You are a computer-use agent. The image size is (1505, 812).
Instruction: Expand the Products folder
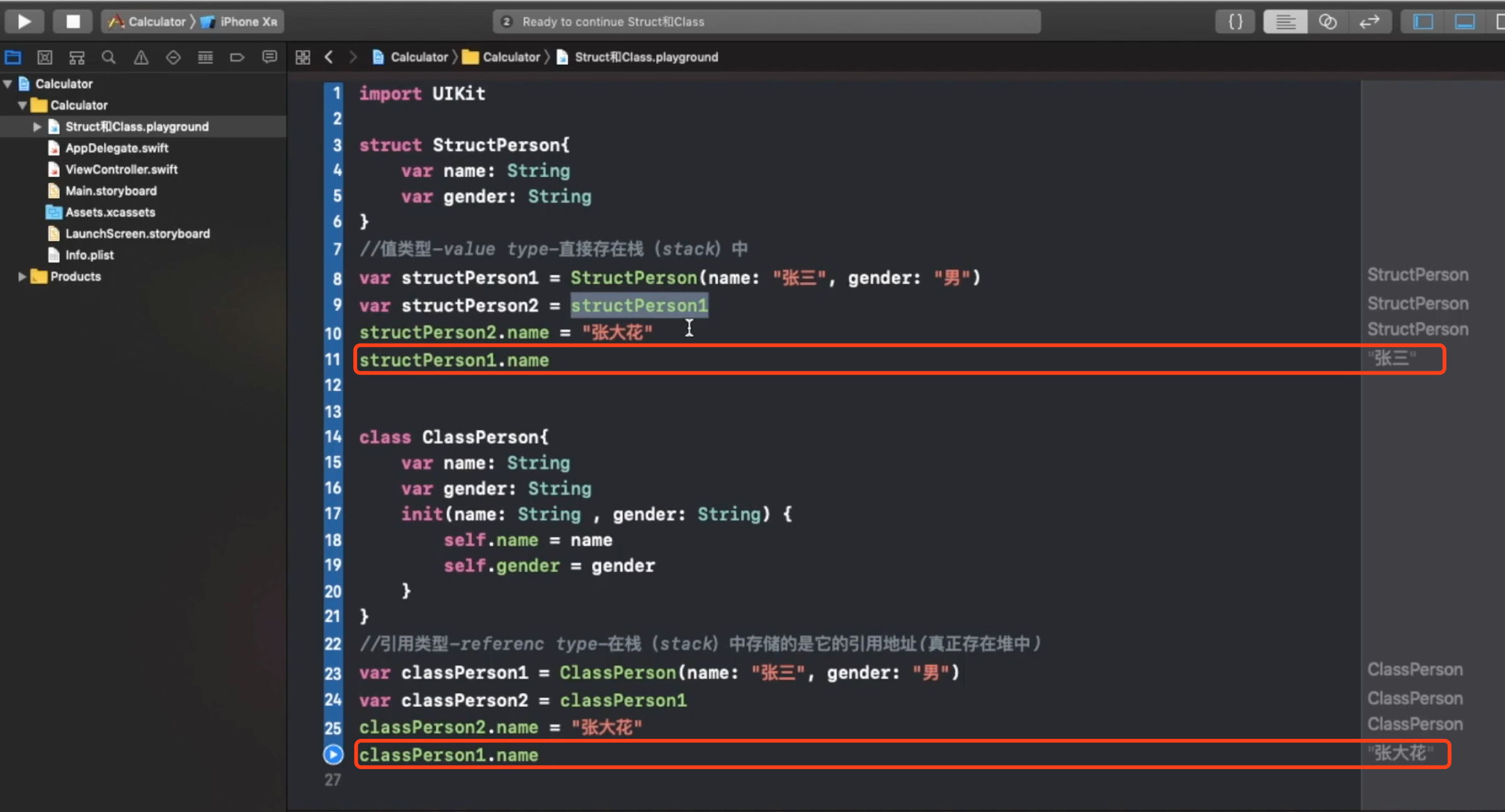[x=21, y=276]
